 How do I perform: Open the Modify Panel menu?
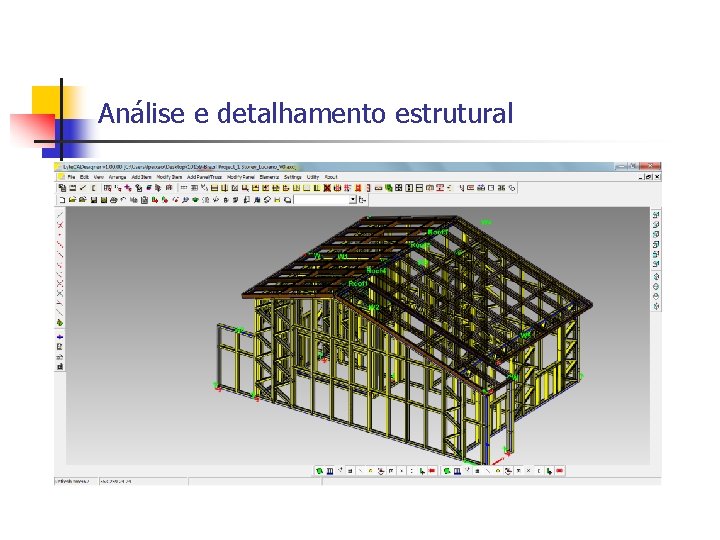tap(241, 177)
